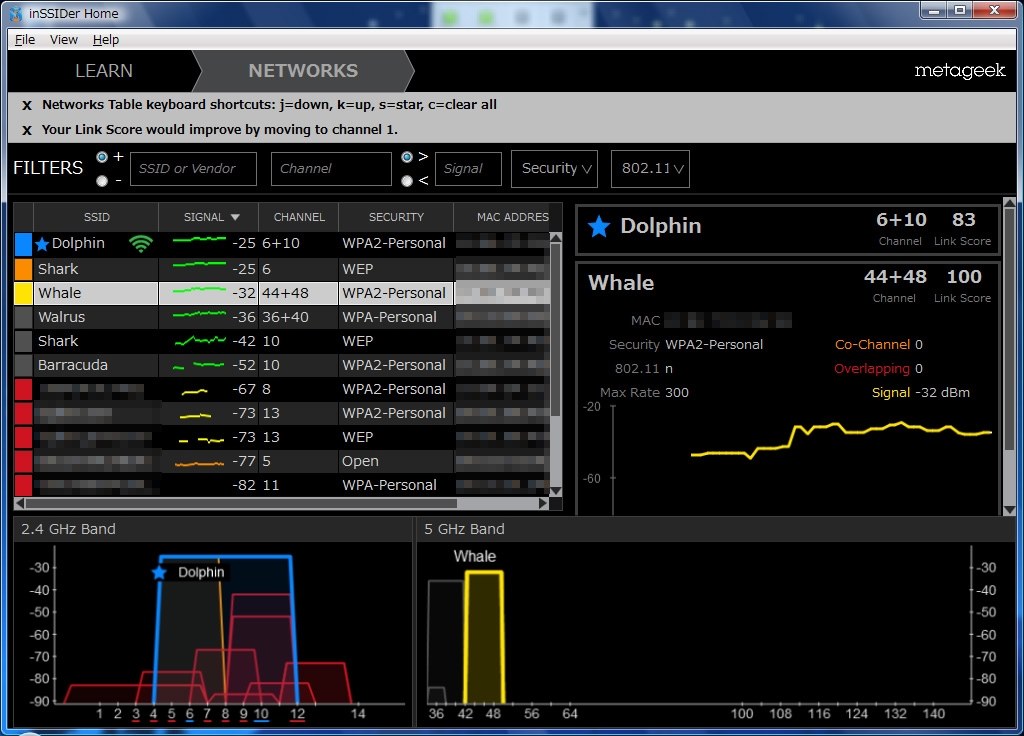Close the Link Score channel suggestion message
The width and height of the screenshot is (1024, 736).
tap(27, 130)
